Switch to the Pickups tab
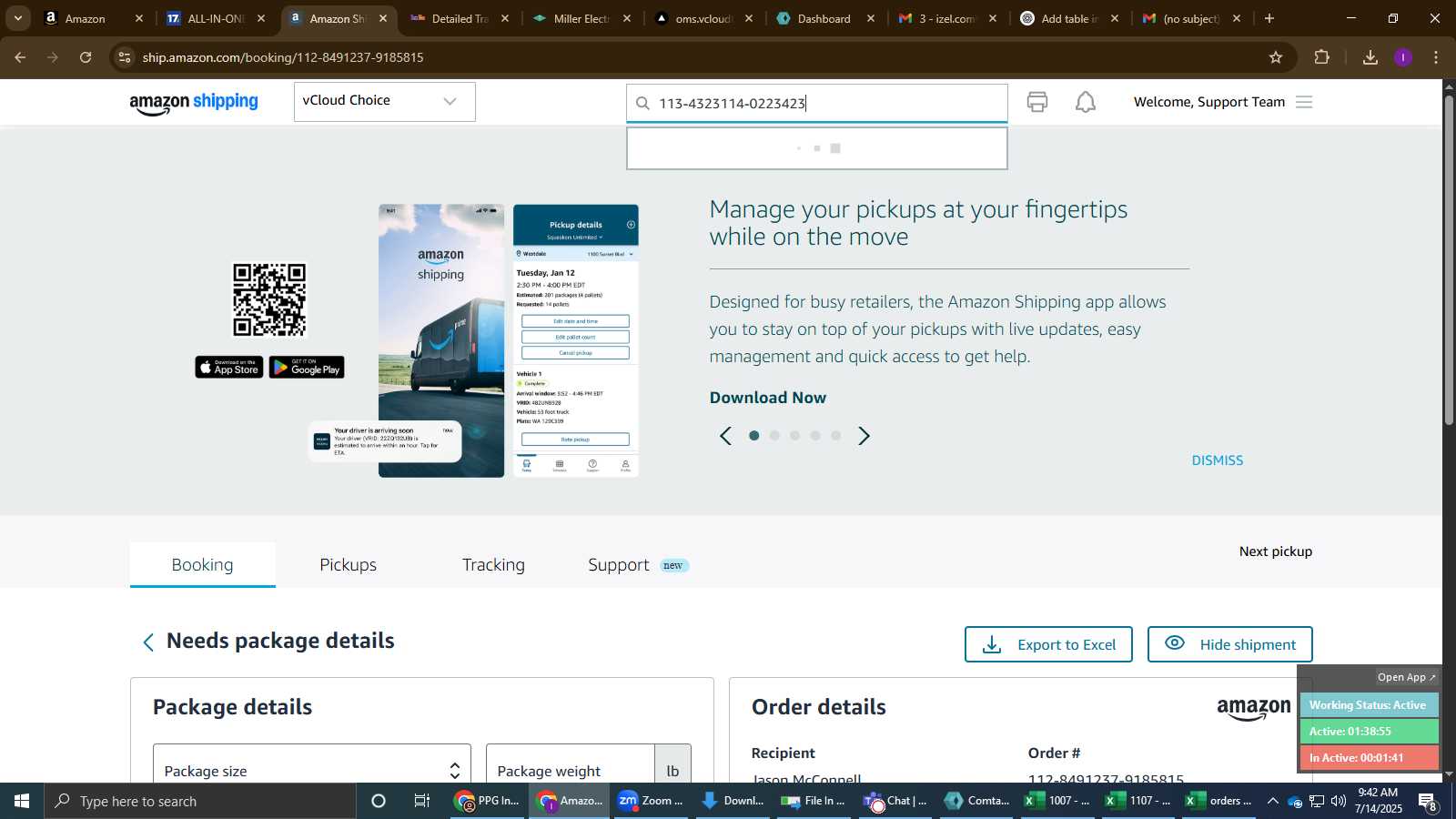This screenshot has width=1456, height=819. (x=348, y=565)
